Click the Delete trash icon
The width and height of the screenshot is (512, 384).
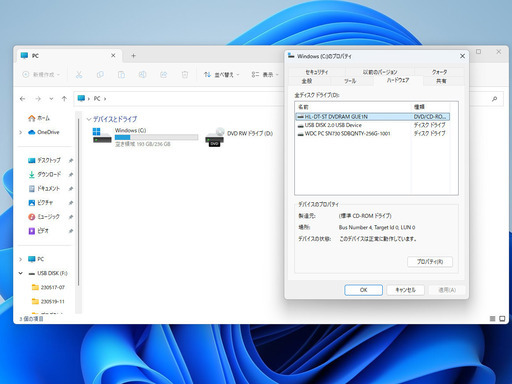(185, 75)
